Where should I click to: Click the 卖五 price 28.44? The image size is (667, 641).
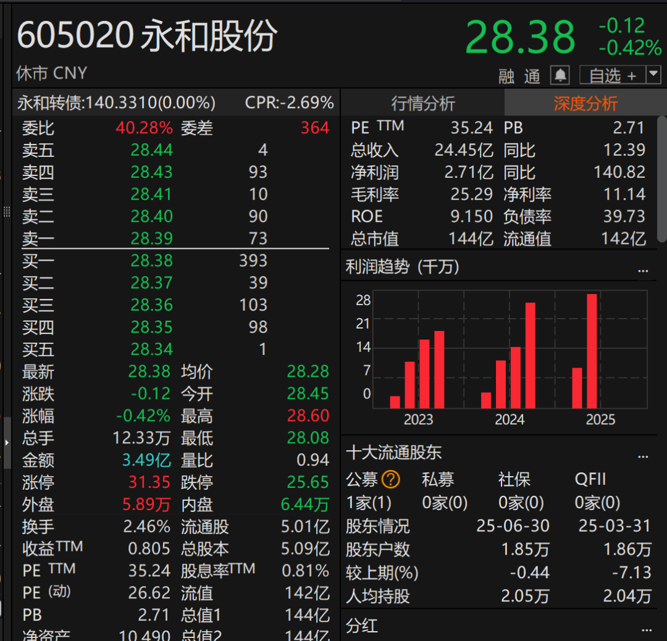[x=151, y=150]
